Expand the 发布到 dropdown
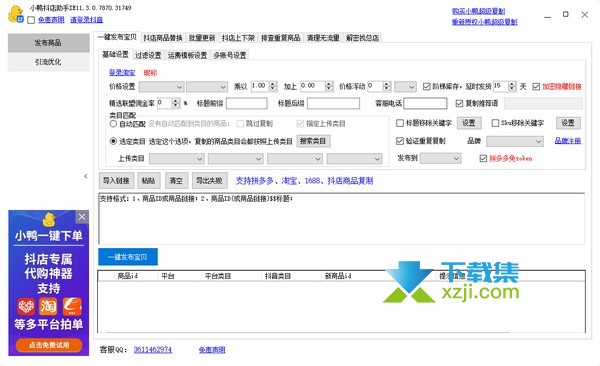The width and height of the screenshot is (600, 366). (440, 158)
